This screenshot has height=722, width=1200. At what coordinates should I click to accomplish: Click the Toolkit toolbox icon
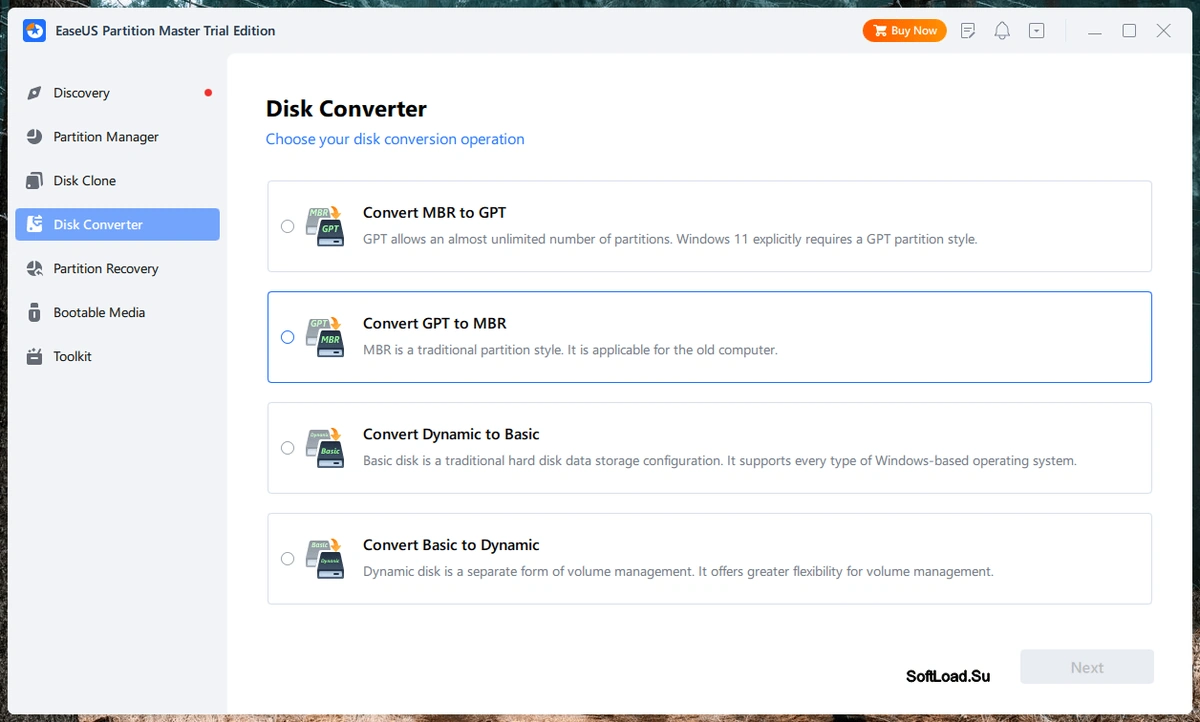click(x=35, y=357)
